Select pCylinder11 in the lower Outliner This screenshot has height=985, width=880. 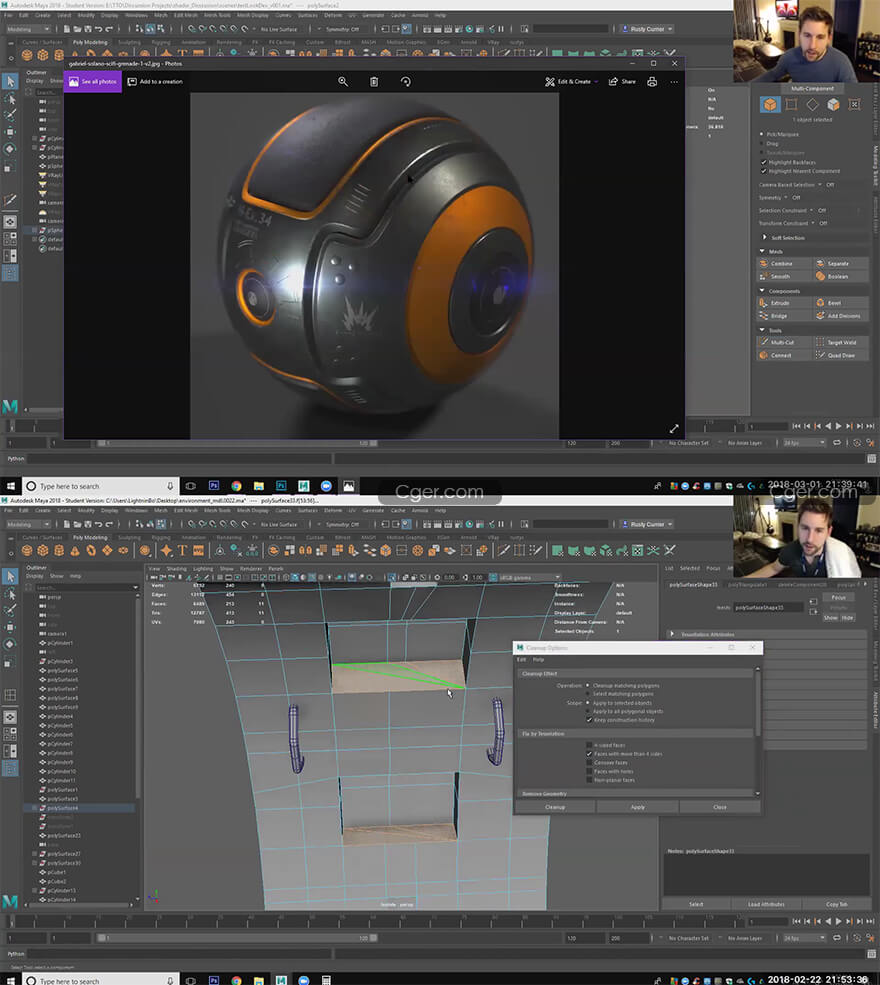point(62,781)
